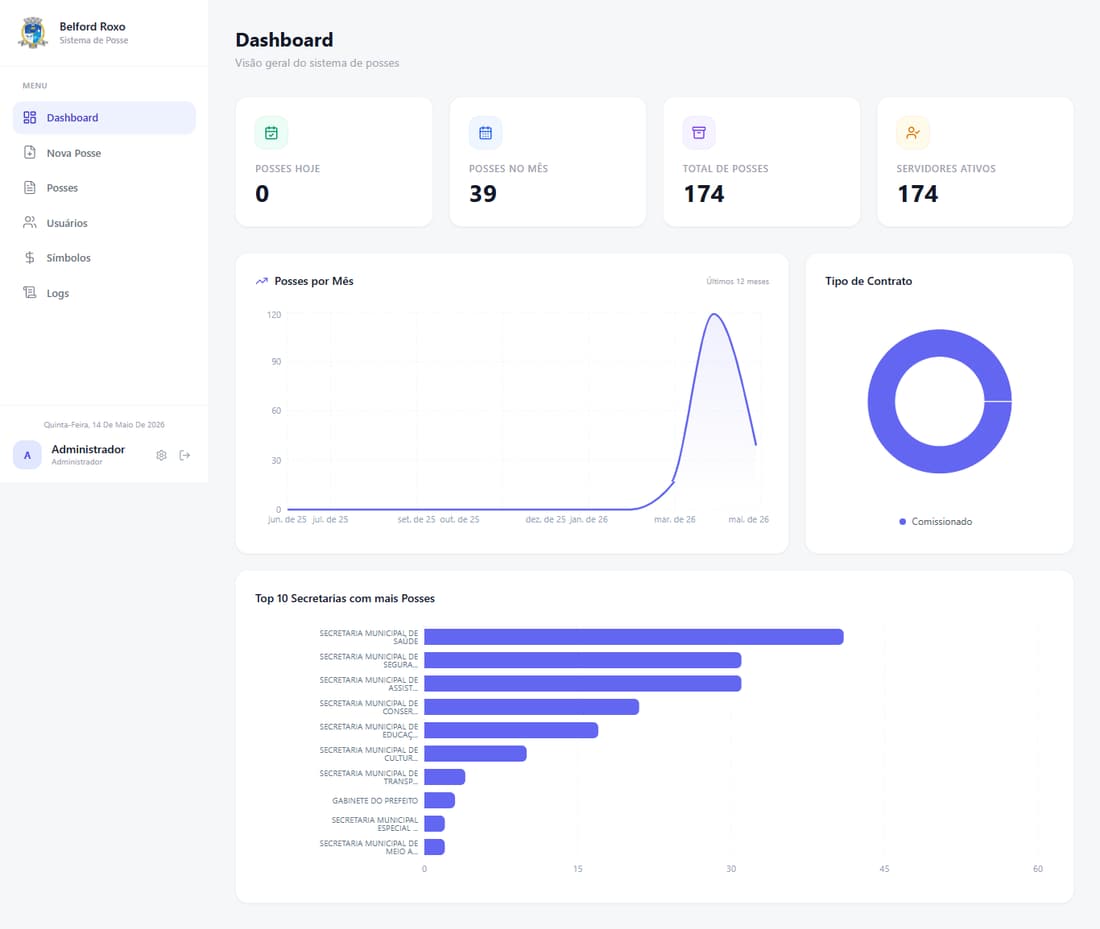The image size is (1100, 929).
Task: Open the Usuários menu item
Action: 104,223
